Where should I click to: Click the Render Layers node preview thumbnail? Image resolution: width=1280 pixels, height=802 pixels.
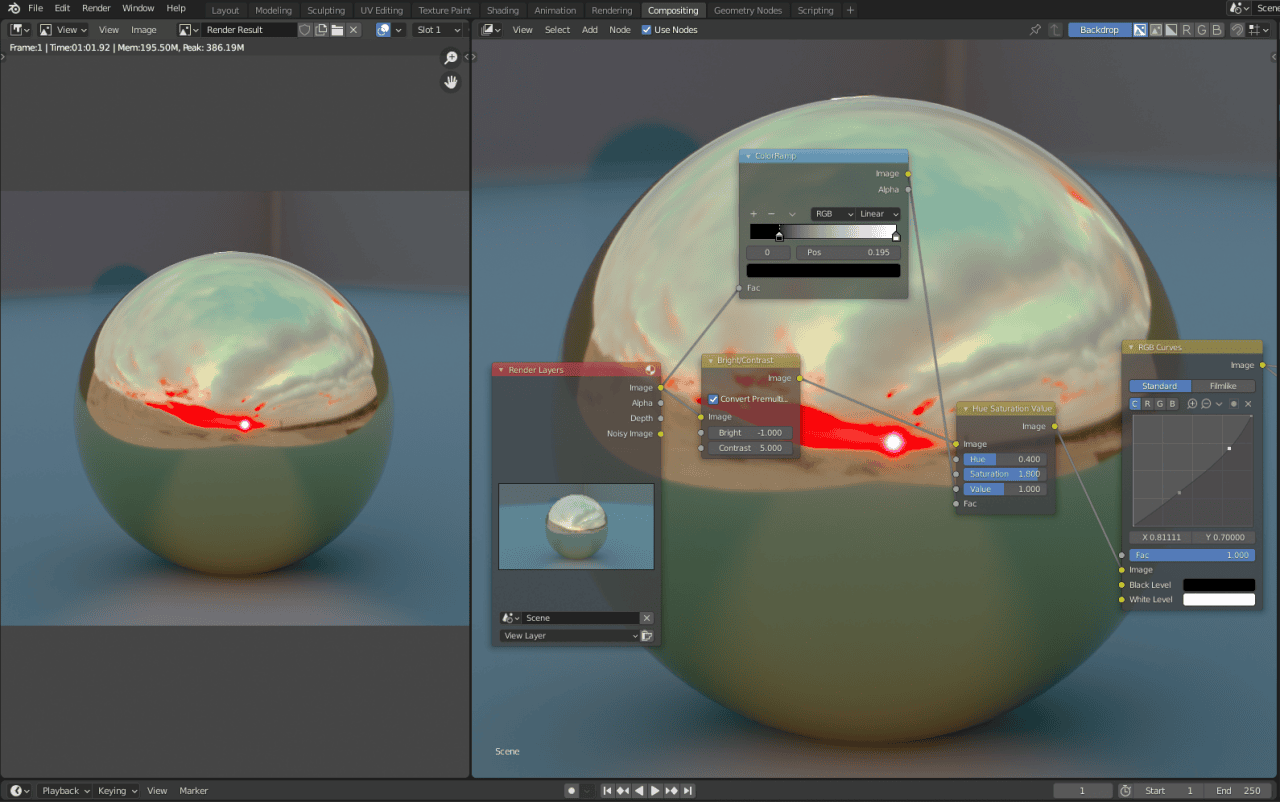tap(576, 526)
